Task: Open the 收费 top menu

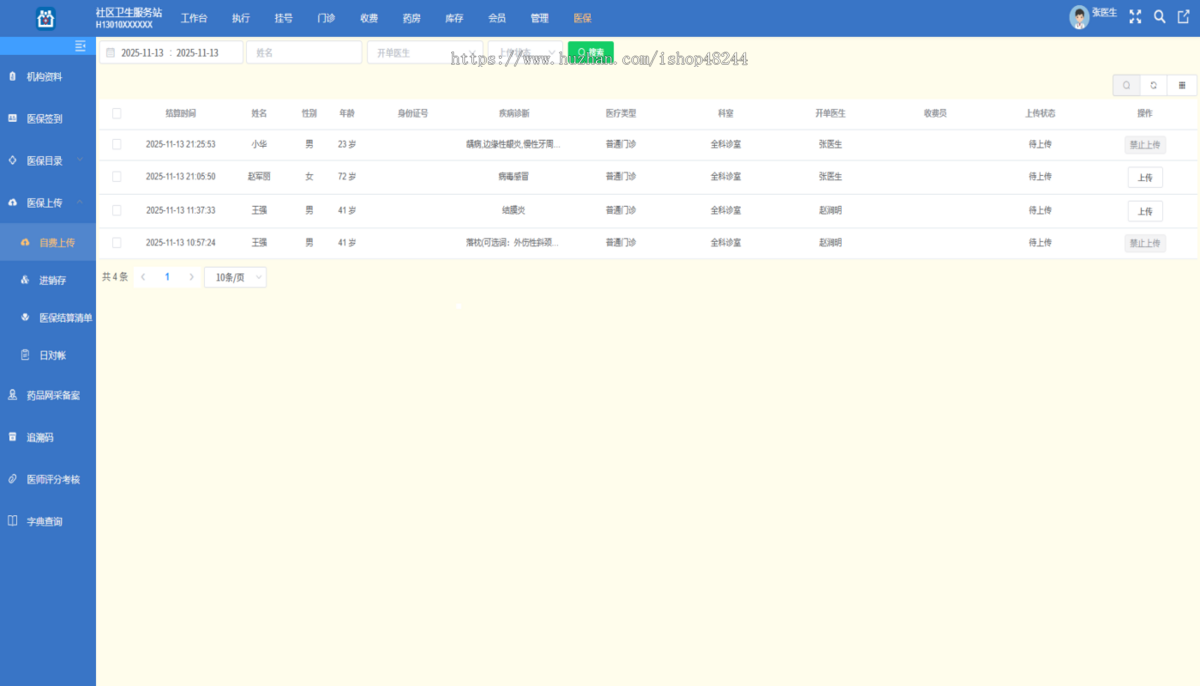Action: pyautogui.click(x=369, y=18)
